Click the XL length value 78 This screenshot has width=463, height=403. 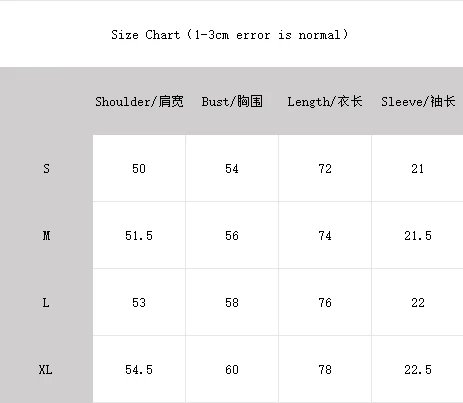(x=325, y=370)
